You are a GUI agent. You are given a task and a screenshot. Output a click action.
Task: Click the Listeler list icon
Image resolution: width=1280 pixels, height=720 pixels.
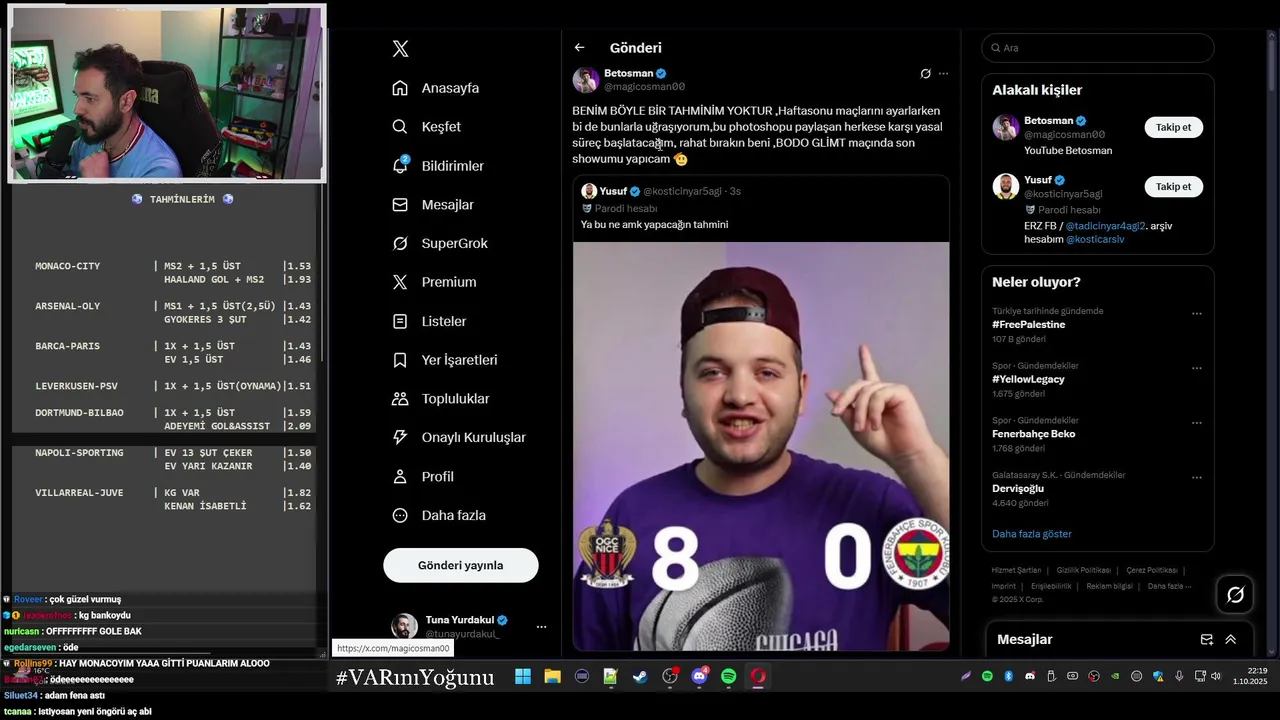click(400, 321)
